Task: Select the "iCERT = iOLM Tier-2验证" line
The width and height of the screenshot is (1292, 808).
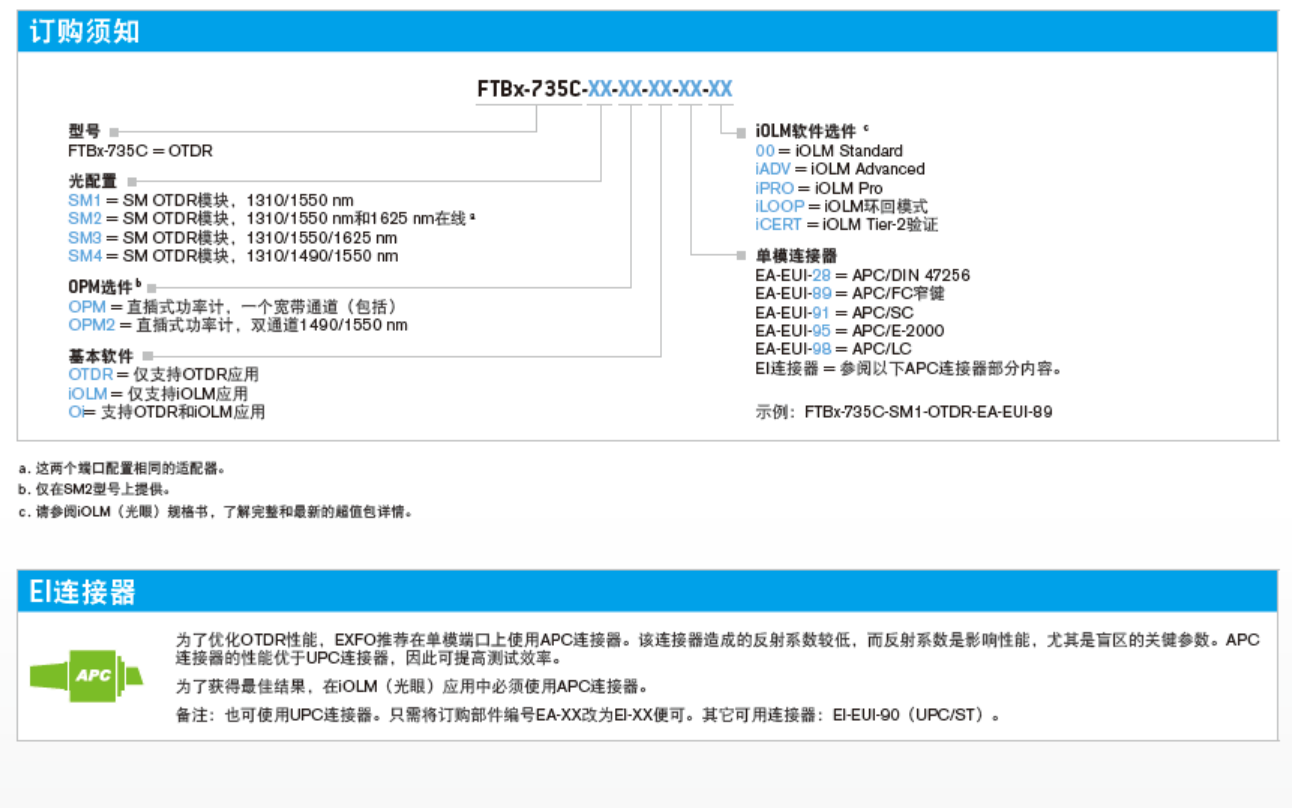Action: 847,225
